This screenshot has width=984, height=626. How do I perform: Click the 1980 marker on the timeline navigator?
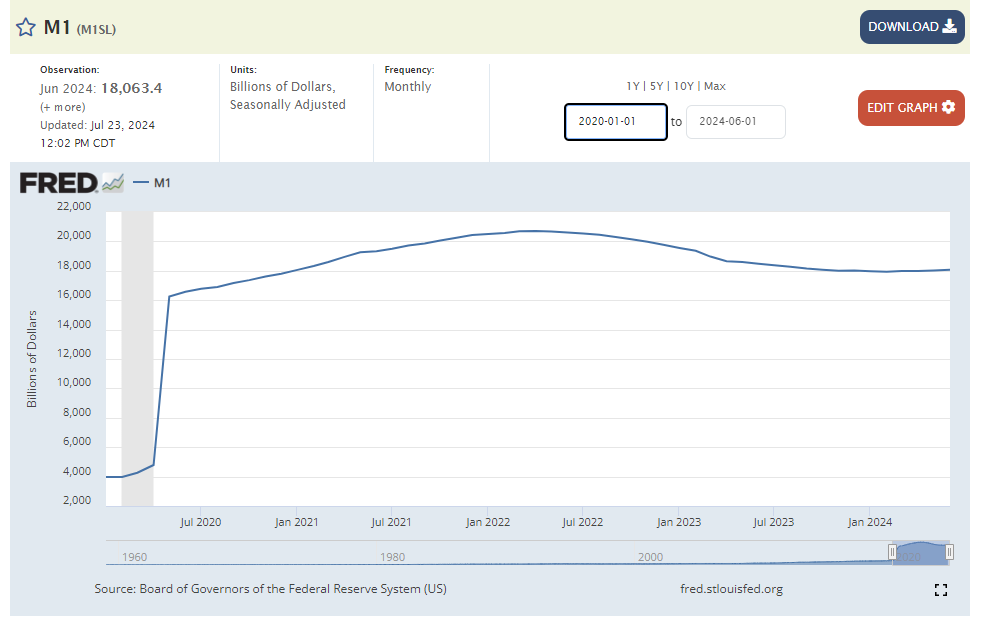(392, 557)
